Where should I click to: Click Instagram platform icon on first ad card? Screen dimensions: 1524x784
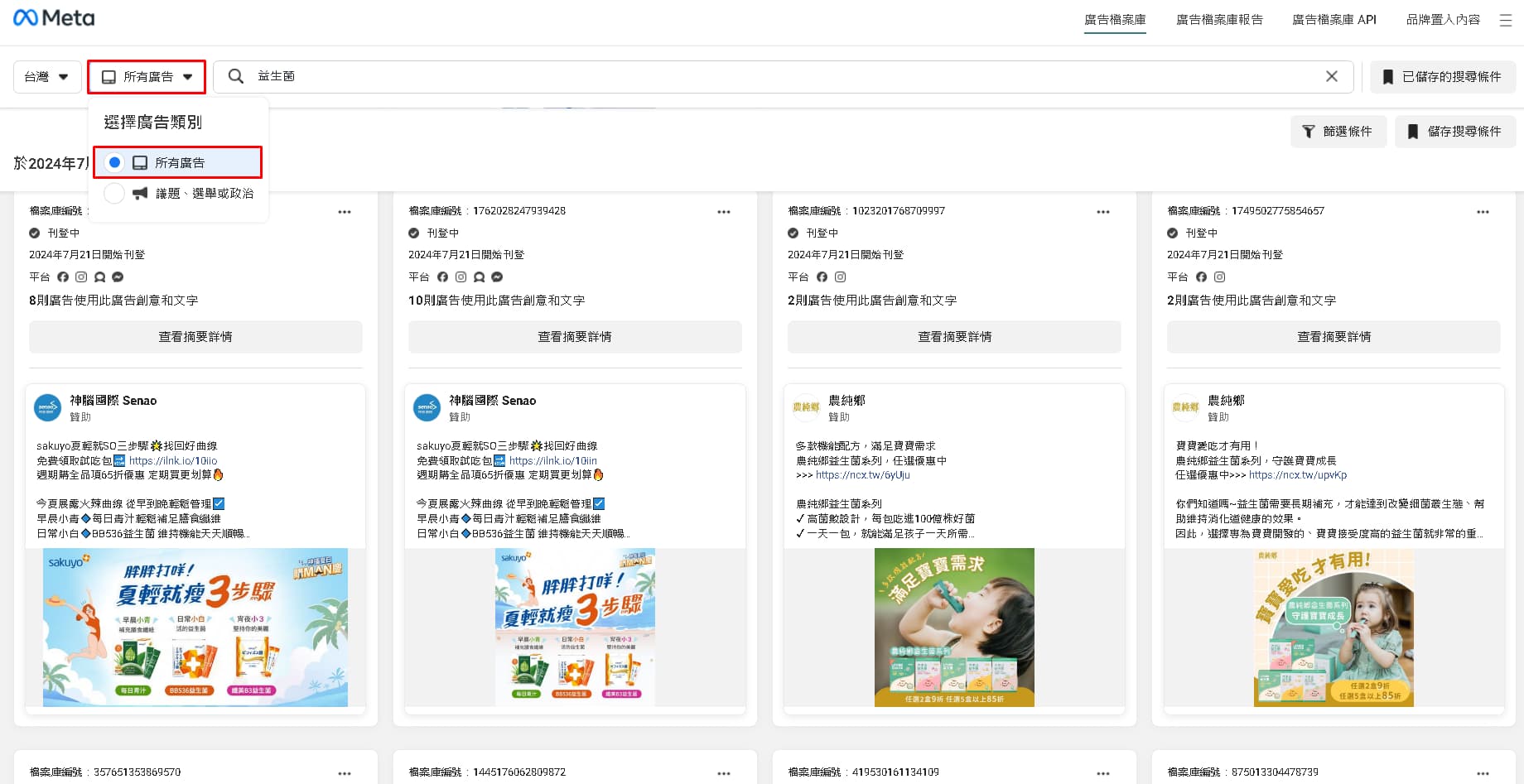(81, 277)
